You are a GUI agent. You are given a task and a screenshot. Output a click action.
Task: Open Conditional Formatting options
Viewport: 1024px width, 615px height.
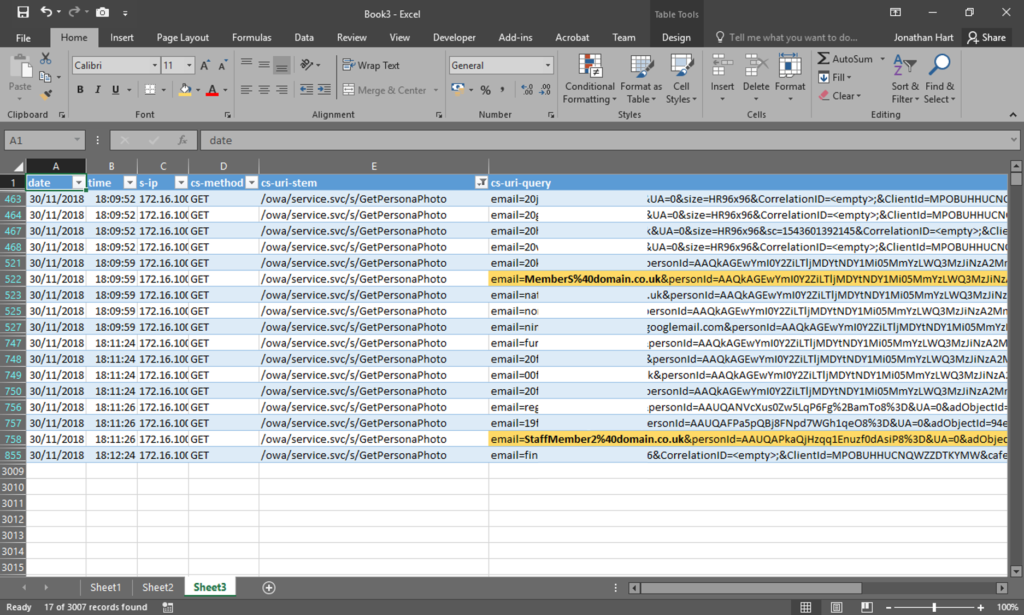(589, 80)
